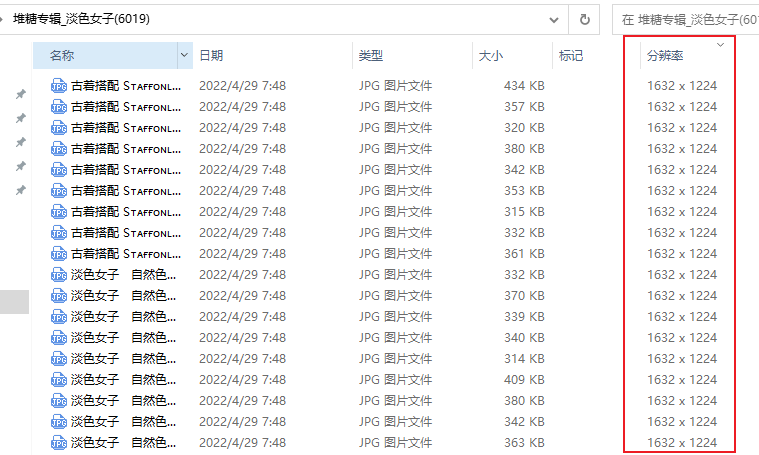Viewport: 759px width, 455px height.
Task: Sort by the 大小 column header
Action: click(490, 56)
